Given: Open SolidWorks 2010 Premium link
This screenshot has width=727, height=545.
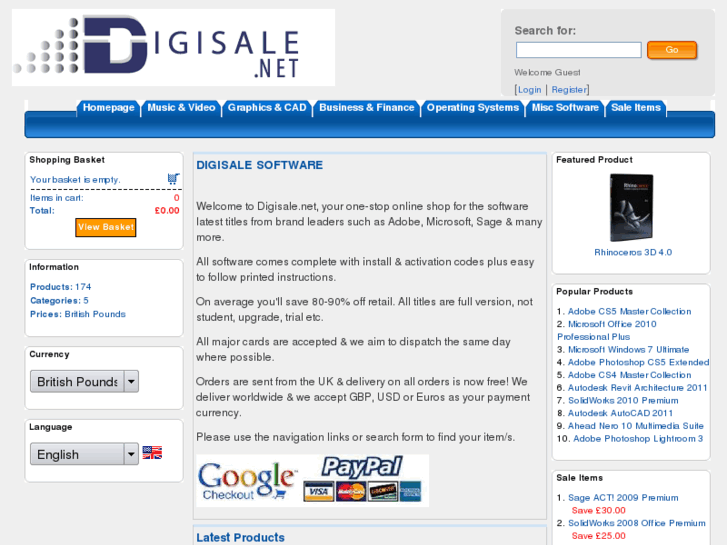Looking at the screenshot, I should coord(623,400).
